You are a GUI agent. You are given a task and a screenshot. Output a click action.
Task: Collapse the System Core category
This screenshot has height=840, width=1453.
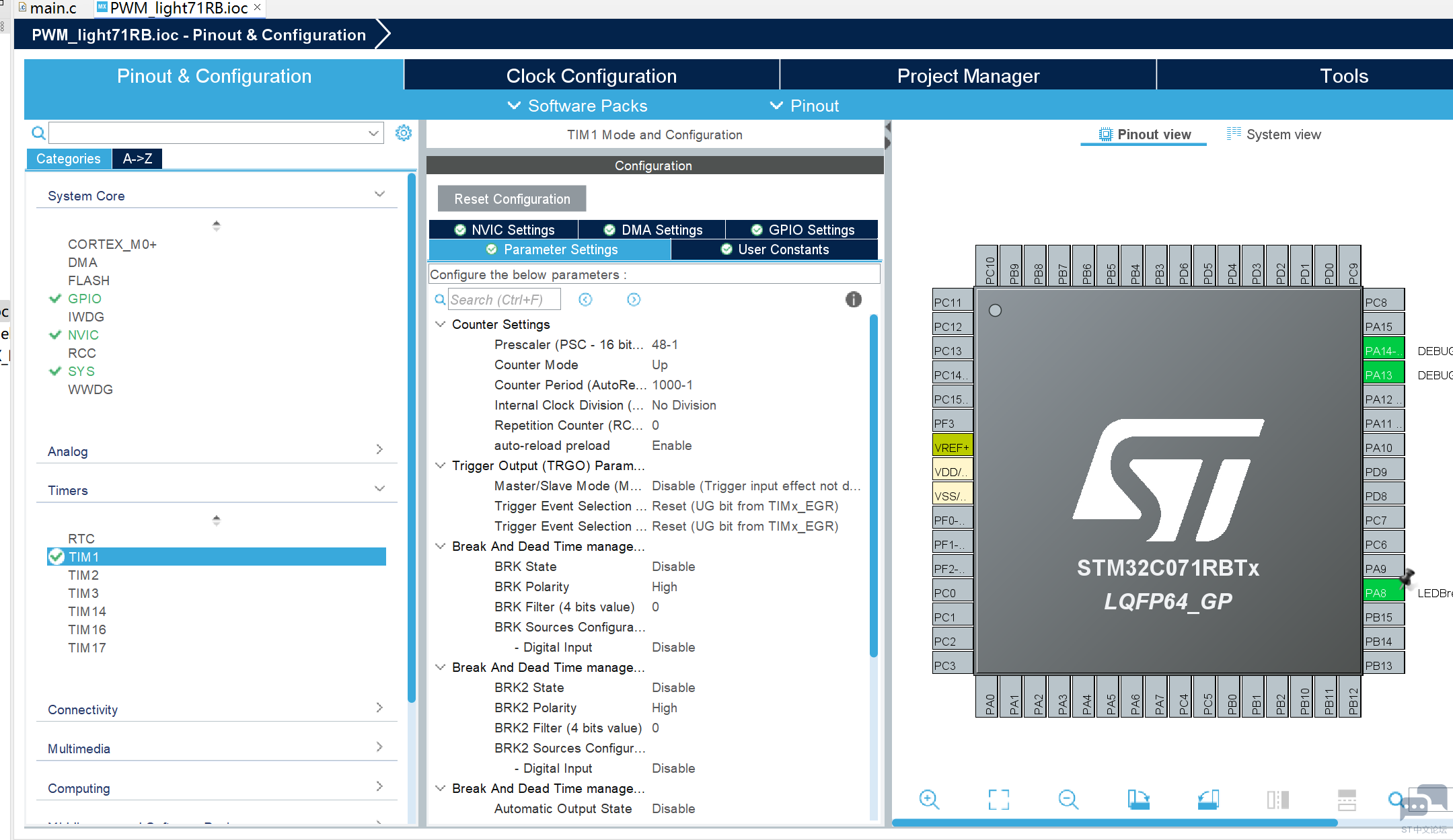pos(379,194)
